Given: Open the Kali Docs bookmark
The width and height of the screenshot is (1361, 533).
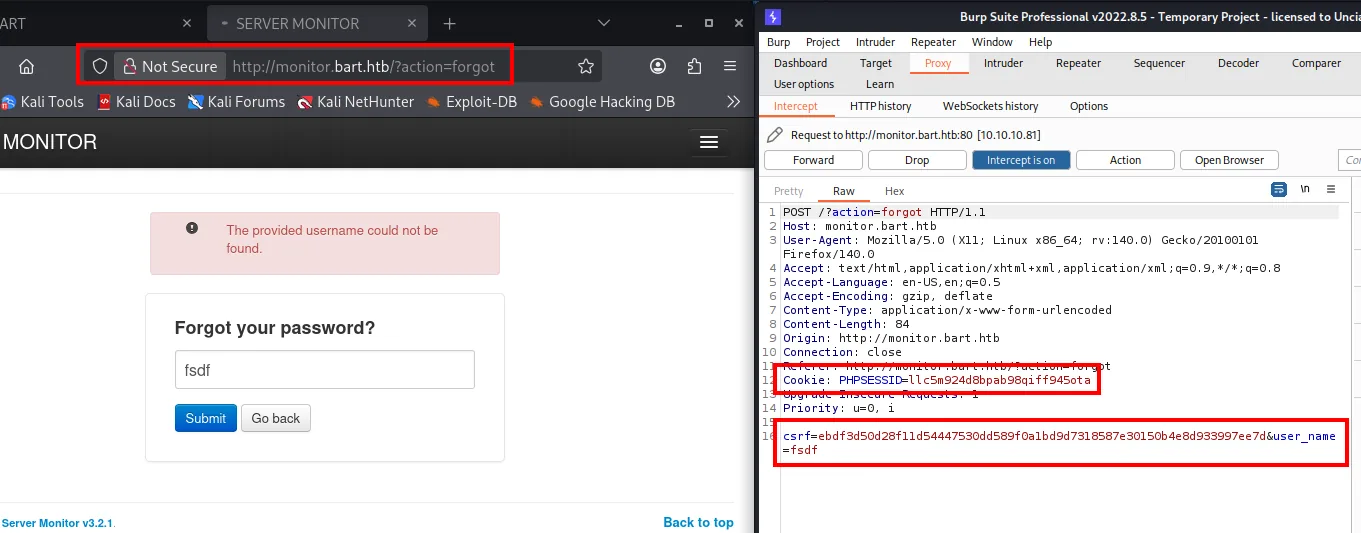Looking at the screenshot, I should click(x=136, y=101).
